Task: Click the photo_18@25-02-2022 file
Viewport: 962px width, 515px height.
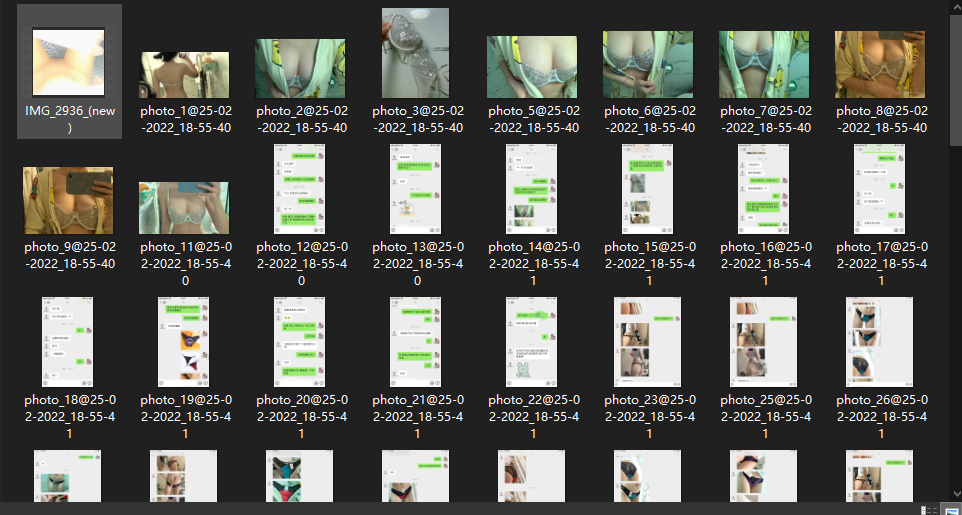Action: [68, 342]
